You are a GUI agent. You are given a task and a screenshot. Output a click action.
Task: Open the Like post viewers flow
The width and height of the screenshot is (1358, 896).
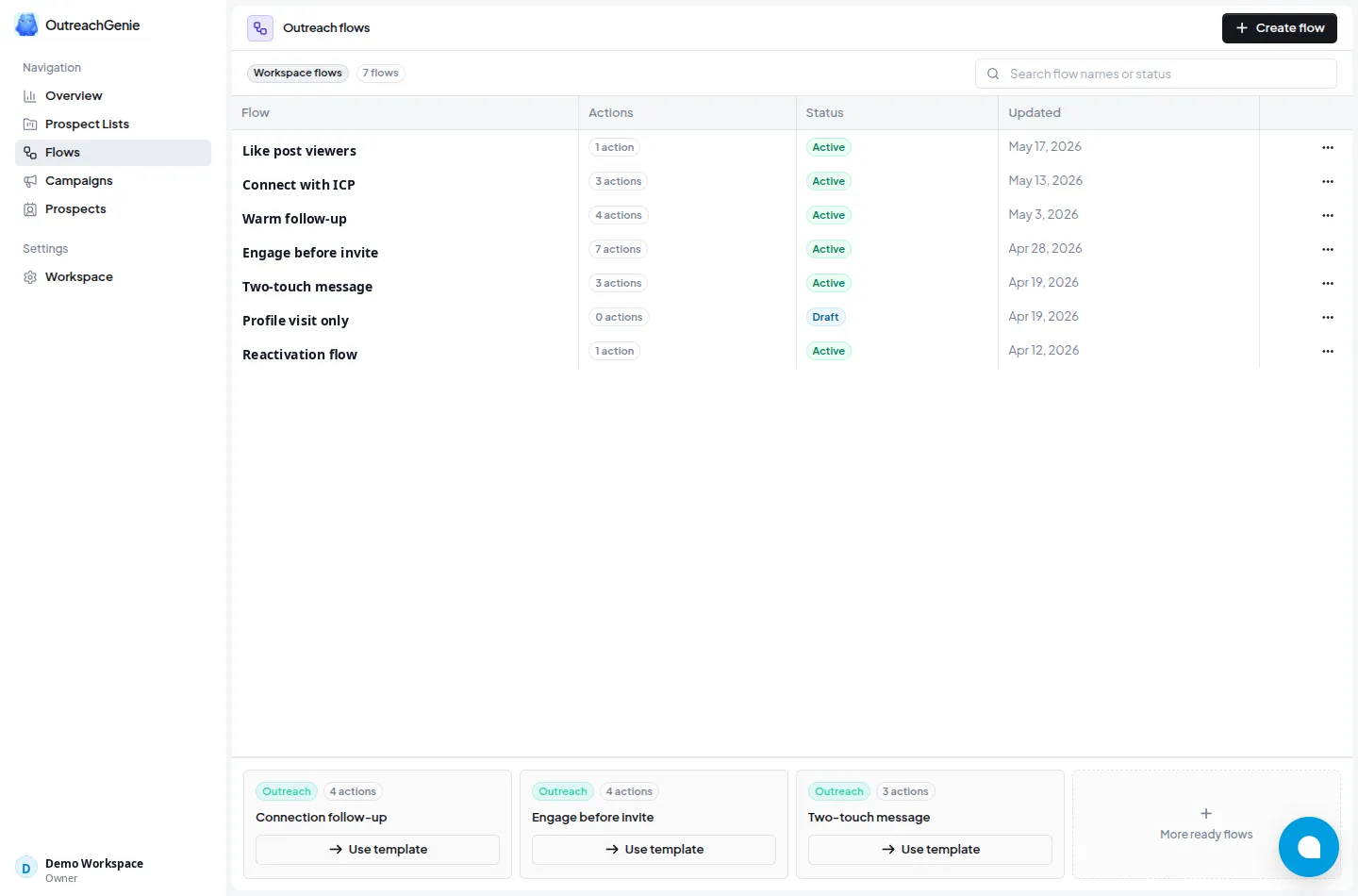point(299,151)
